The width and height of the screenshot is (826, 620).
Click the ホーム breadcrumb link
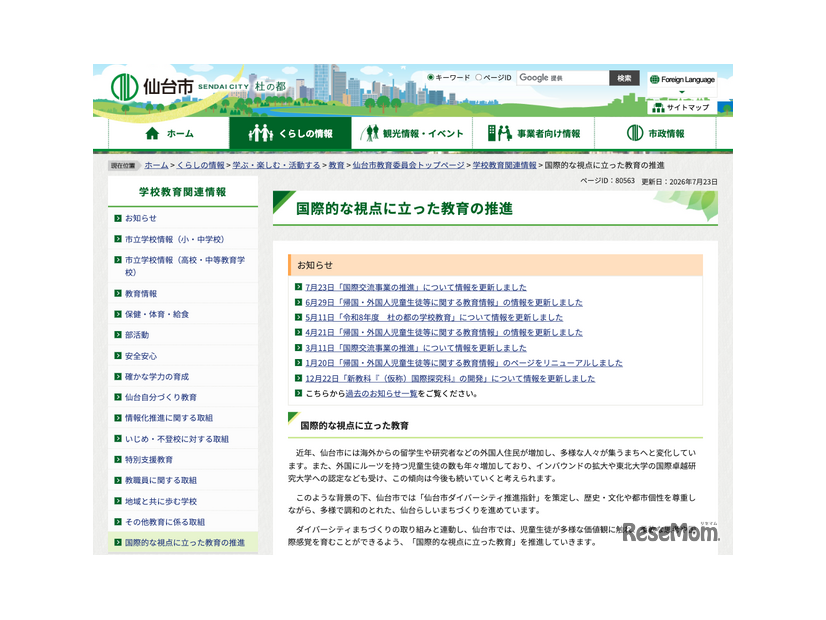pyautogui.click(x=156, y=165)
